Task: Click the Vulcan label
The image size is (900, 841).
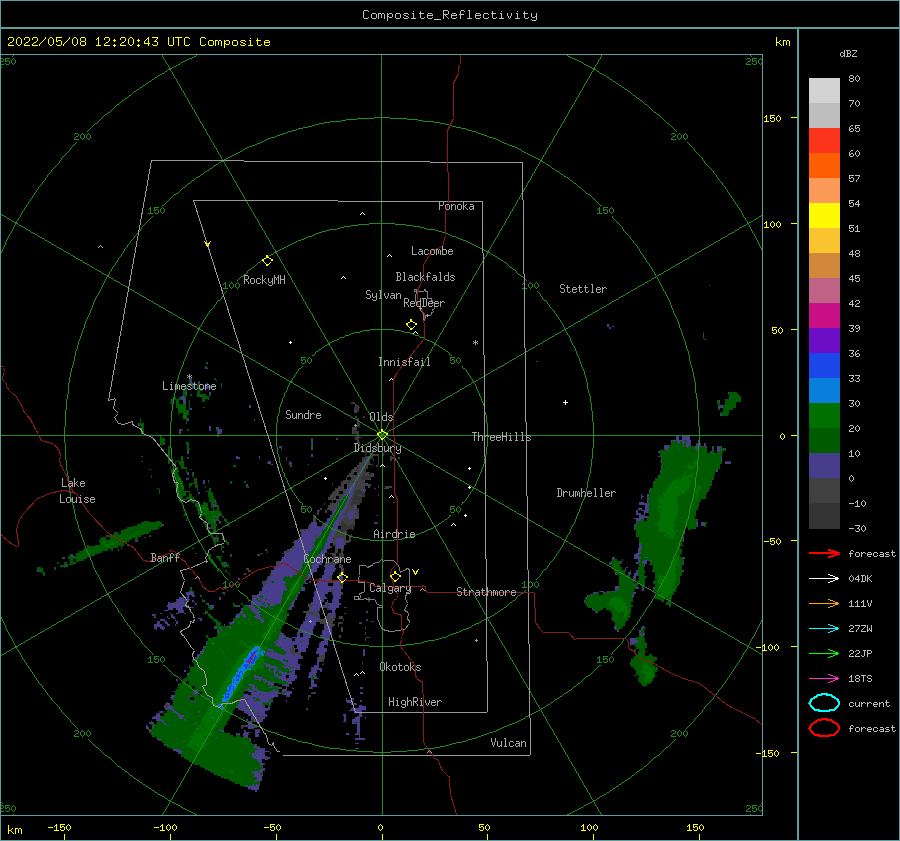Action: click(x=509, y=743)
